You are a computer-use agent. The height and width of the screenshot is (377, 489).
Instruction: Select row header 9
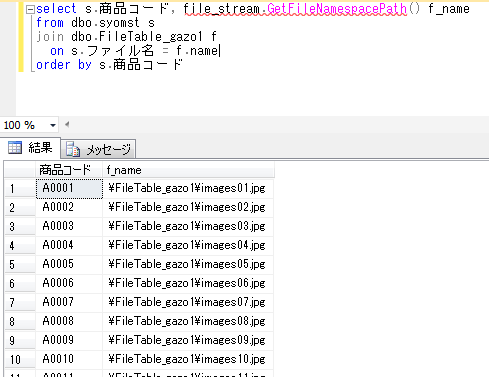pyautogui.click(x=20, y=341)
